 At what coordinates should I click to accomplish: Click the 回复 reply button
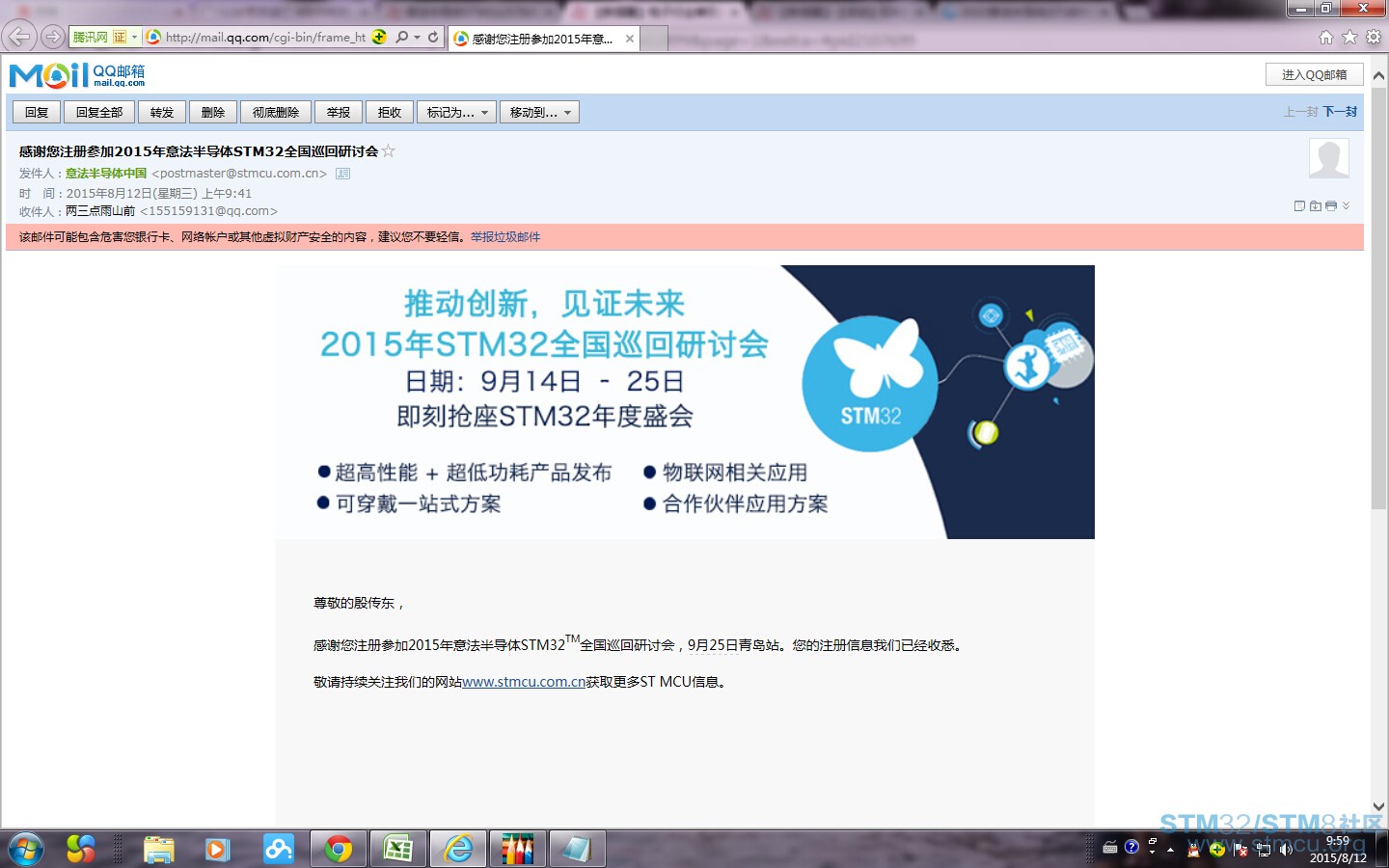37,113
